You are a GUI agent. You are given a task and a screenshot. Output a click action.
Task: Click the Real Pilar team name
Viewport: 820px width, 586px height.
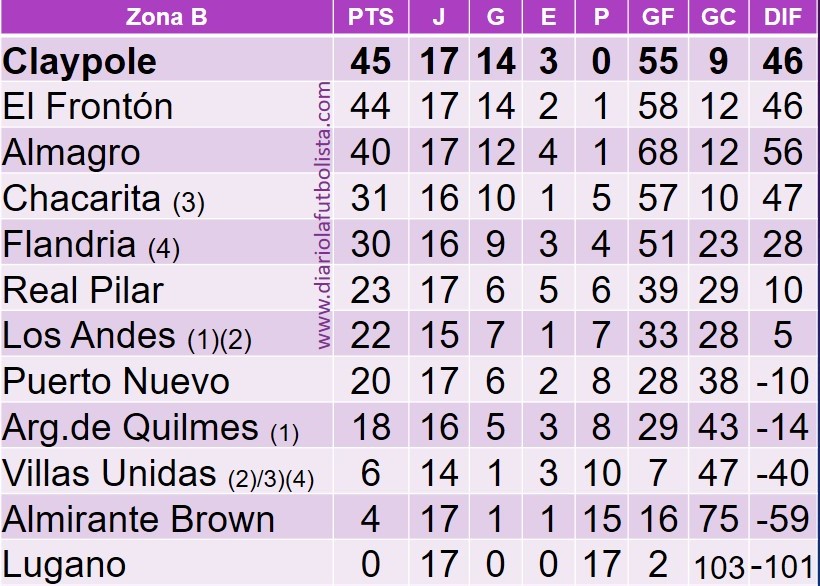tap(83, 290)
